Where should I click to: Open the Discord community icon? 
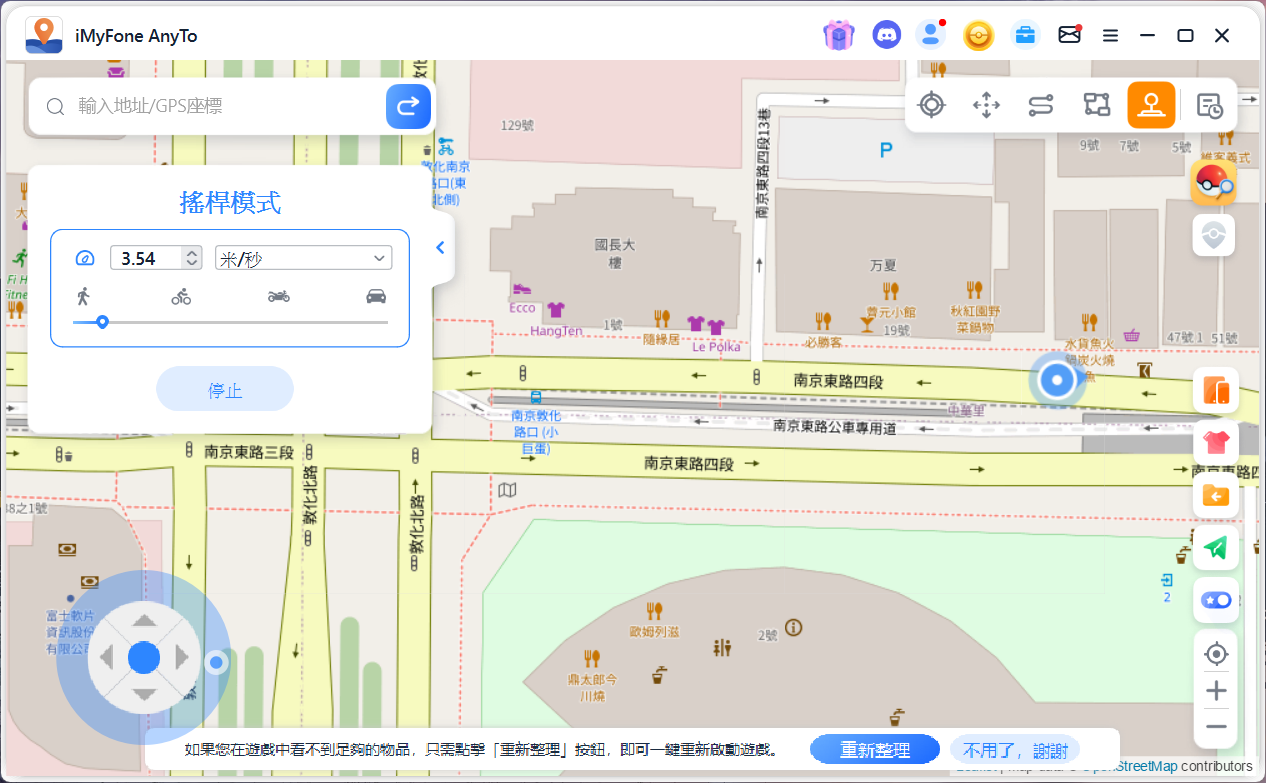click(x=886, y=36)
